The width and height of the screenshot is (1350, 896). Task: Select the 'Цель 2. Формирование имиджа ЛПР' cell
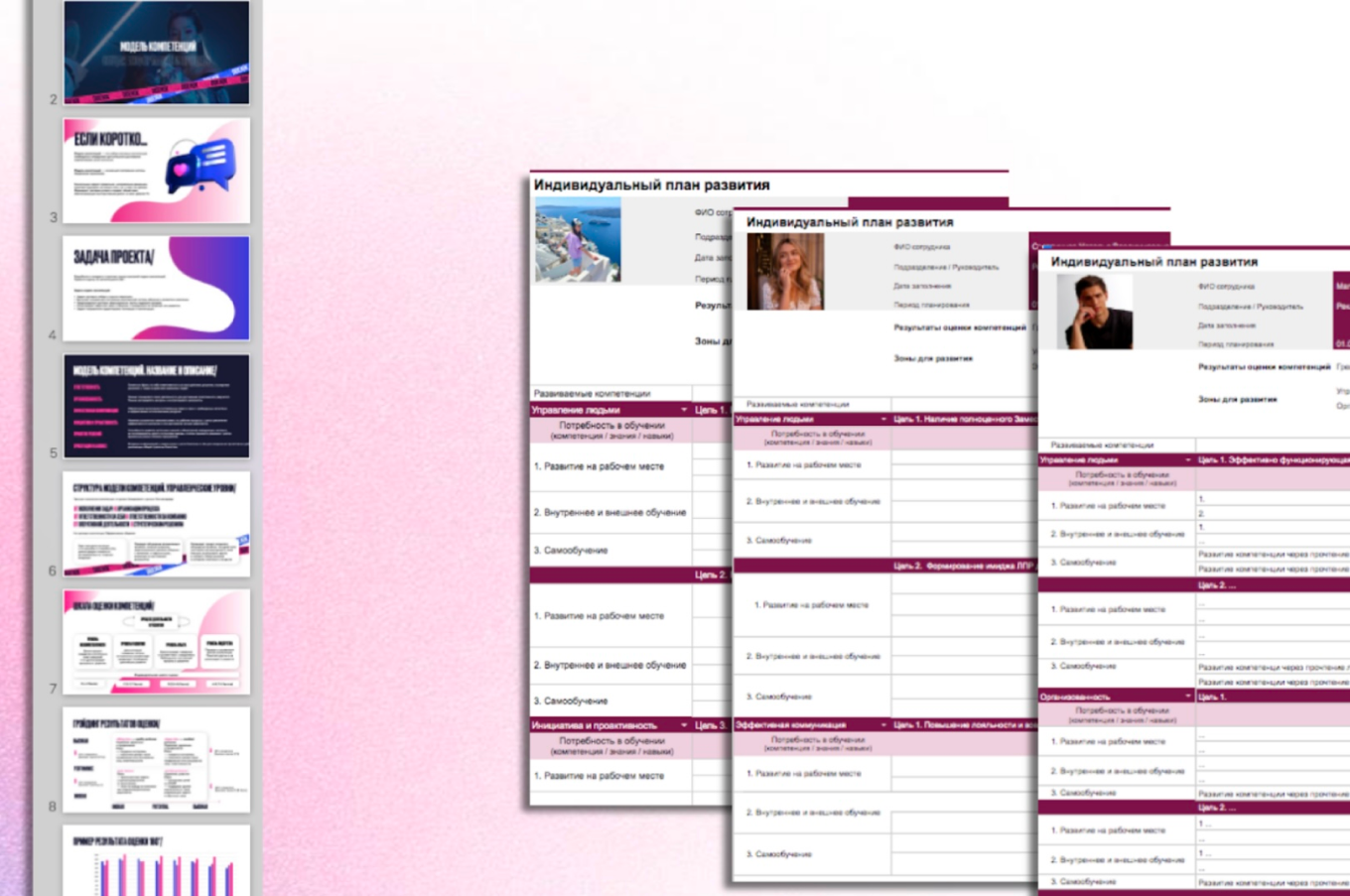(x=963, y=567)
